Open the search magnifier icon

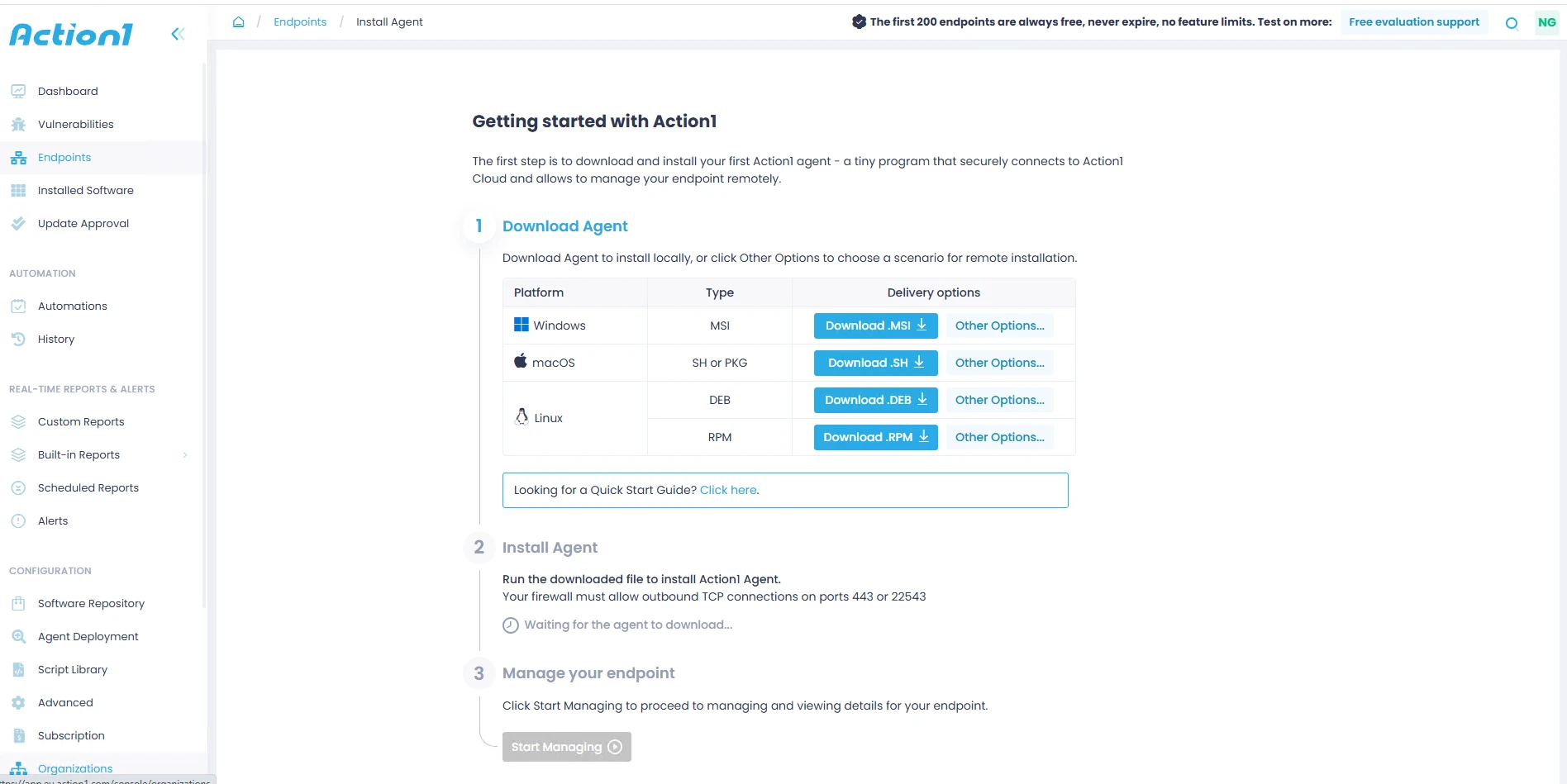pos(1512,23)
